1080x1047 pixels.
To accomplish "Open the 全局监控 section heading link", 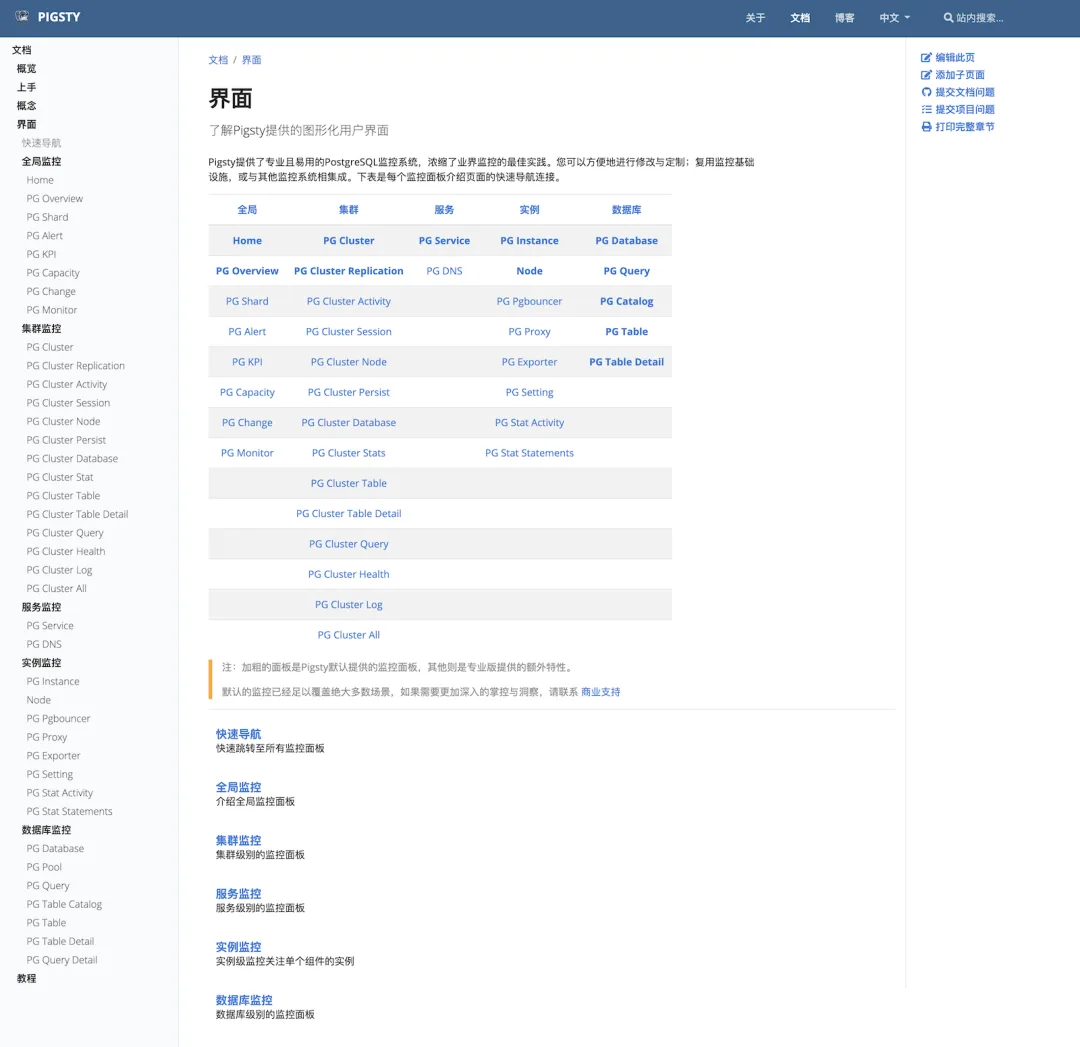I will (238, 787).
